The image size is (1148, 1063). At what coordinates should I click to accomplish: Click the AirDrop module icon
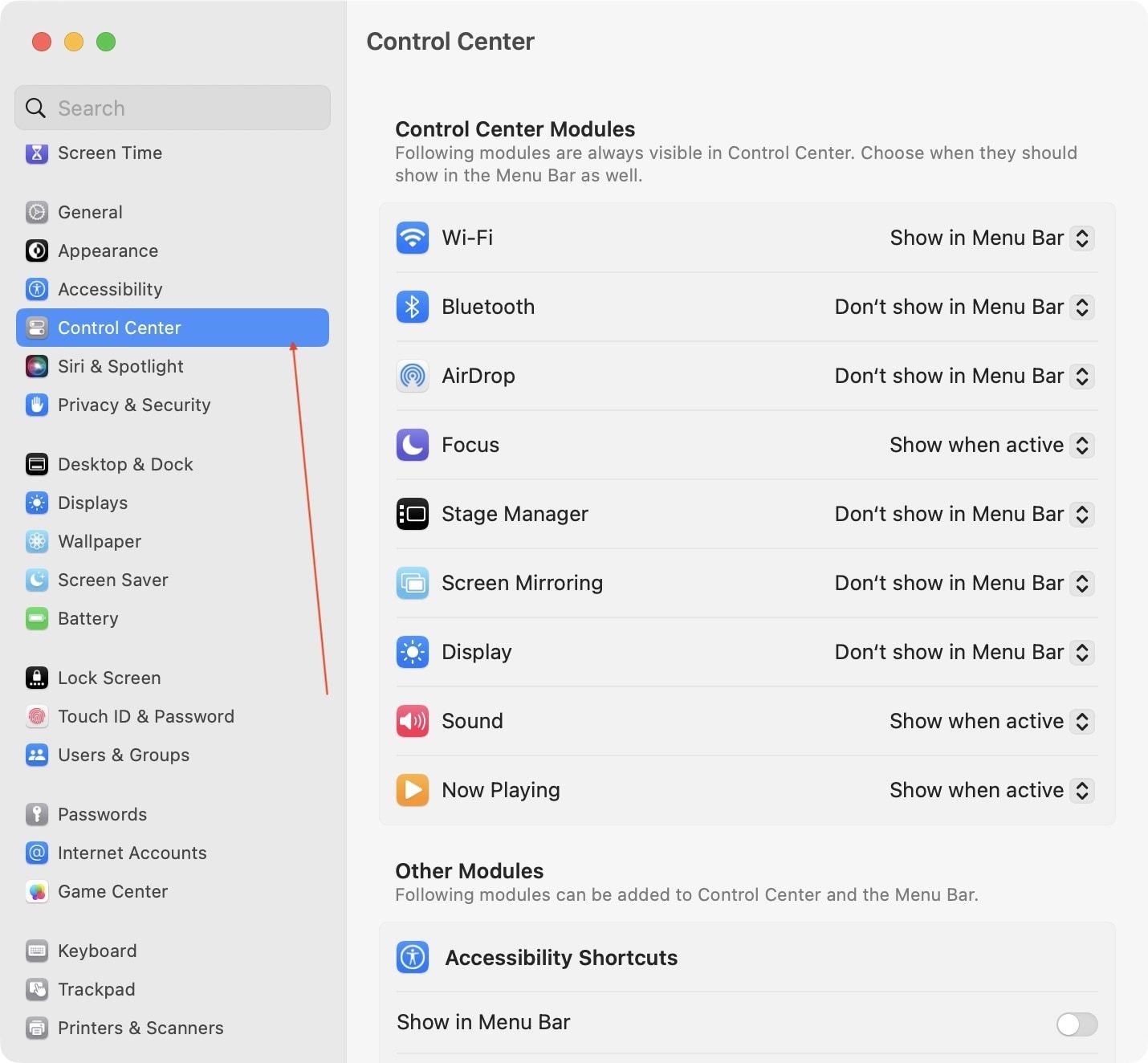click(x=412, y=376)
